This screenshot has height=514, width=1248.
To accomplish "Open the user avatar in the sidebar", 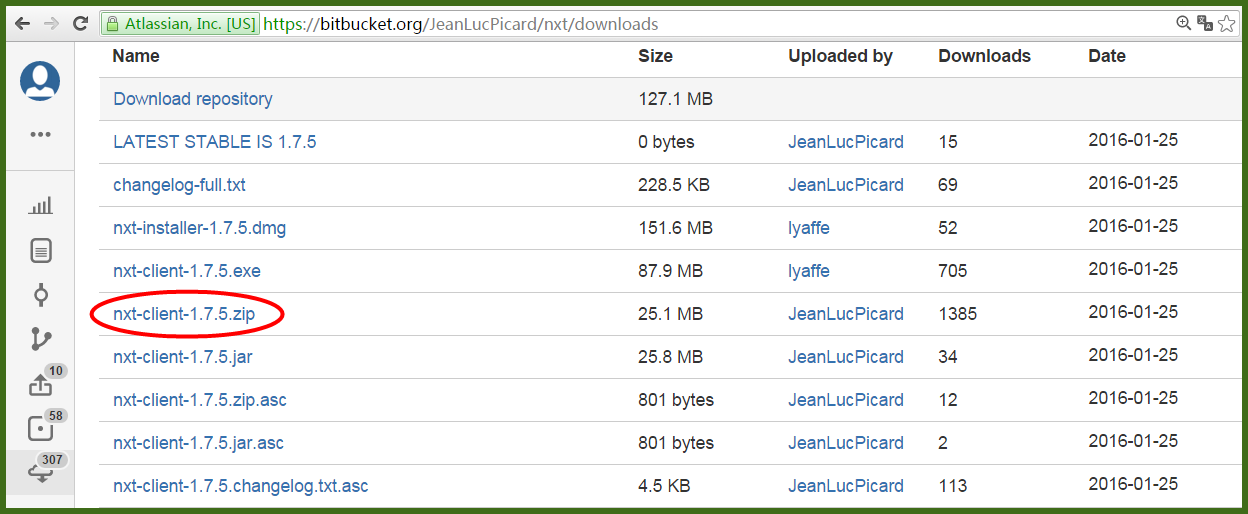I will click(40, 81).
